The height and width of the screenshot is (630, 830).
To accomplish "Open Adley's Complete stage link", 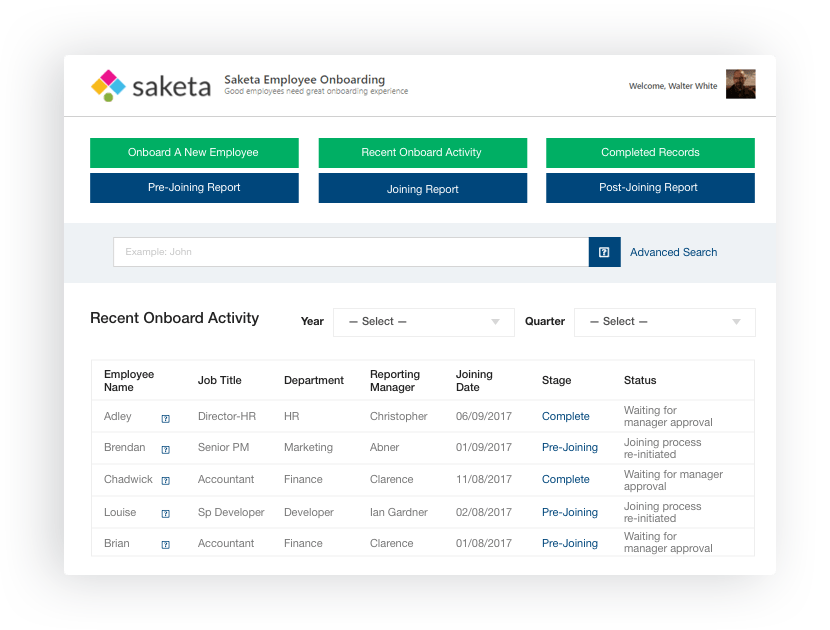I will tap(565, 416).
